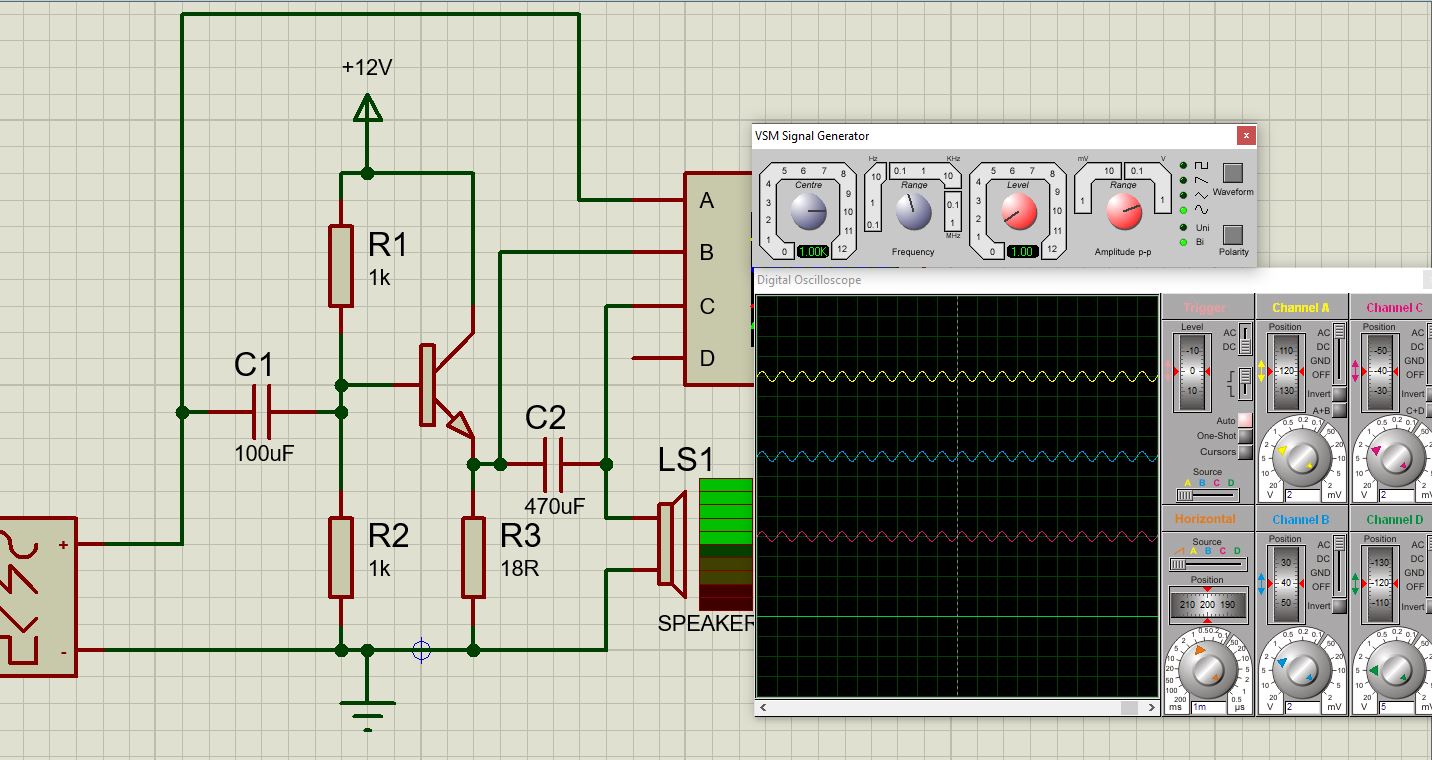
Task: Click the Frequency Range knob
Action: click(913, 211)
